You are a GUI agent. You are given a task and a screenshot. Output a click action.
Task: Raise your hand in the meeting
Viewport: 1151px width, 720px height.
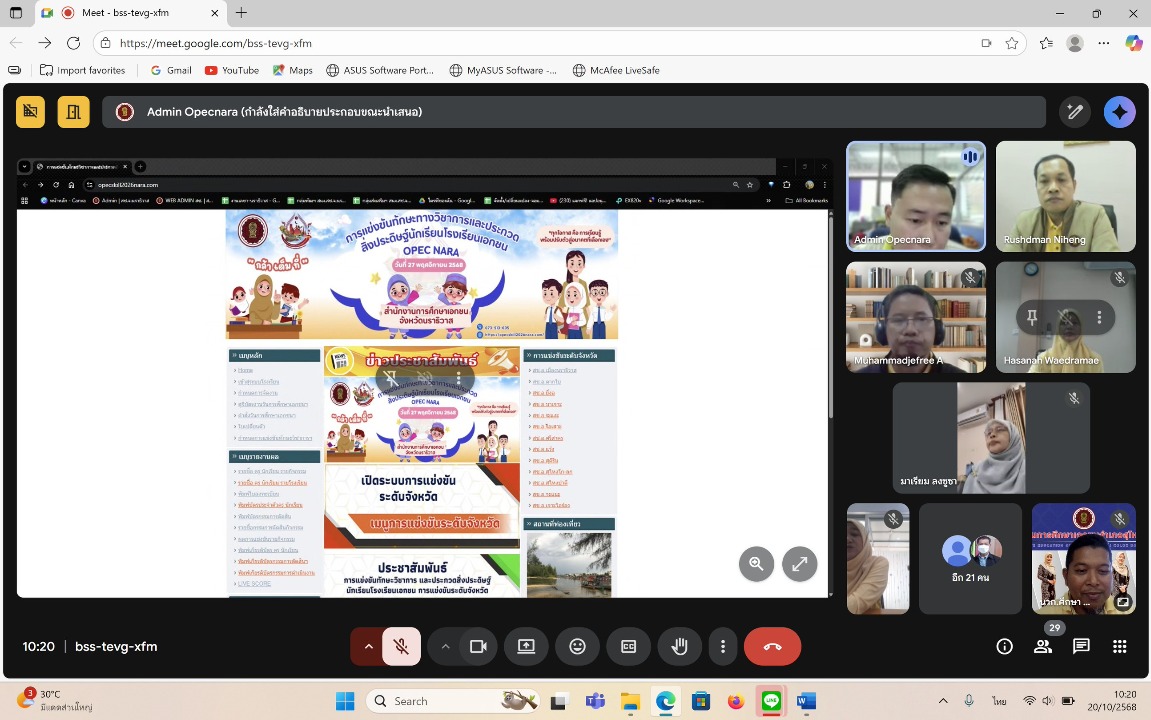tap(679, 647)
